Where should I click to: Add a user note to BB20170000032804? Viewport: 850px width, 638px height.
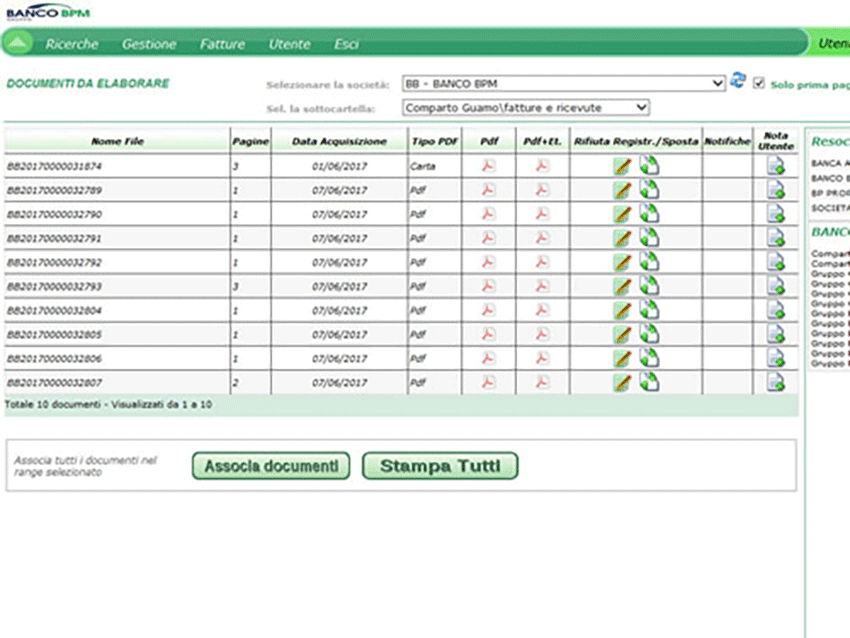pos(775,310)
